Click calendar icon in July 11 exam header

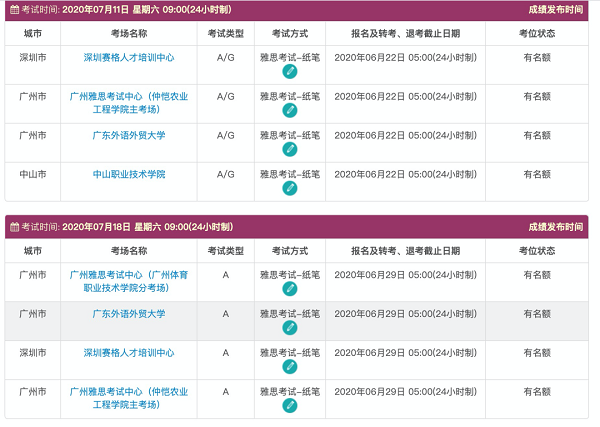(14, 10)
